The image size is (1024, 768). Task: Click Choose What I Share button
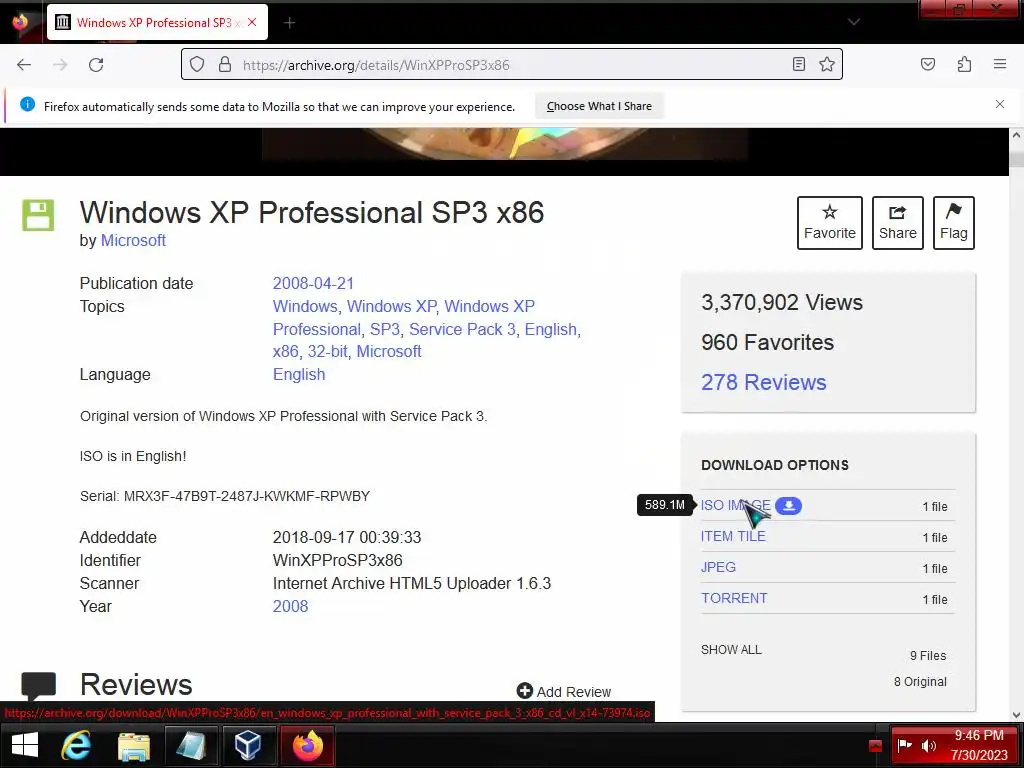click(599, 106)
